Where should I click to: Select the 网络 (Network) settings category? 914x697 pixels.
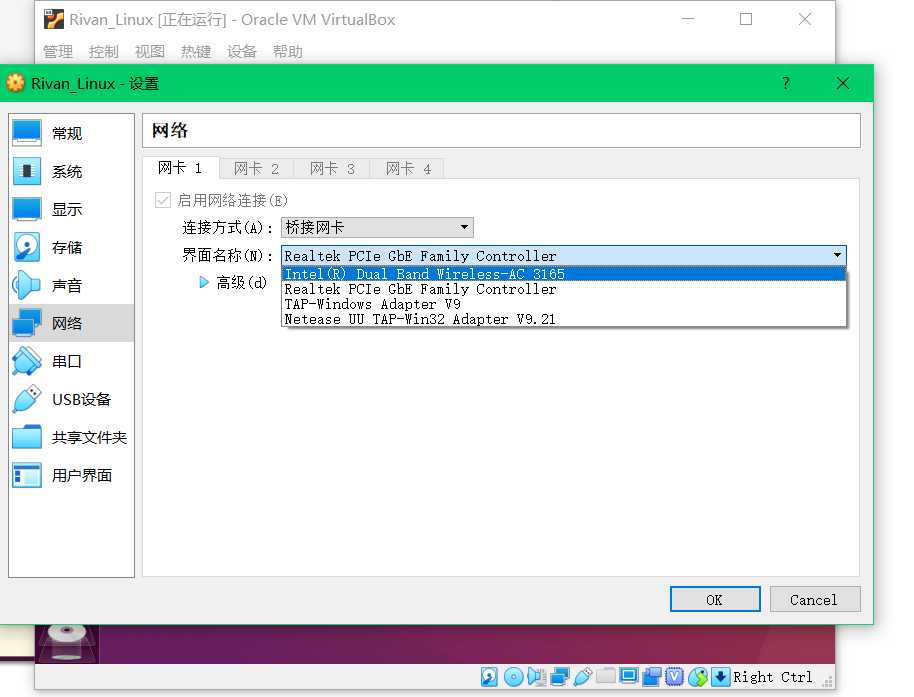[71, 323]
